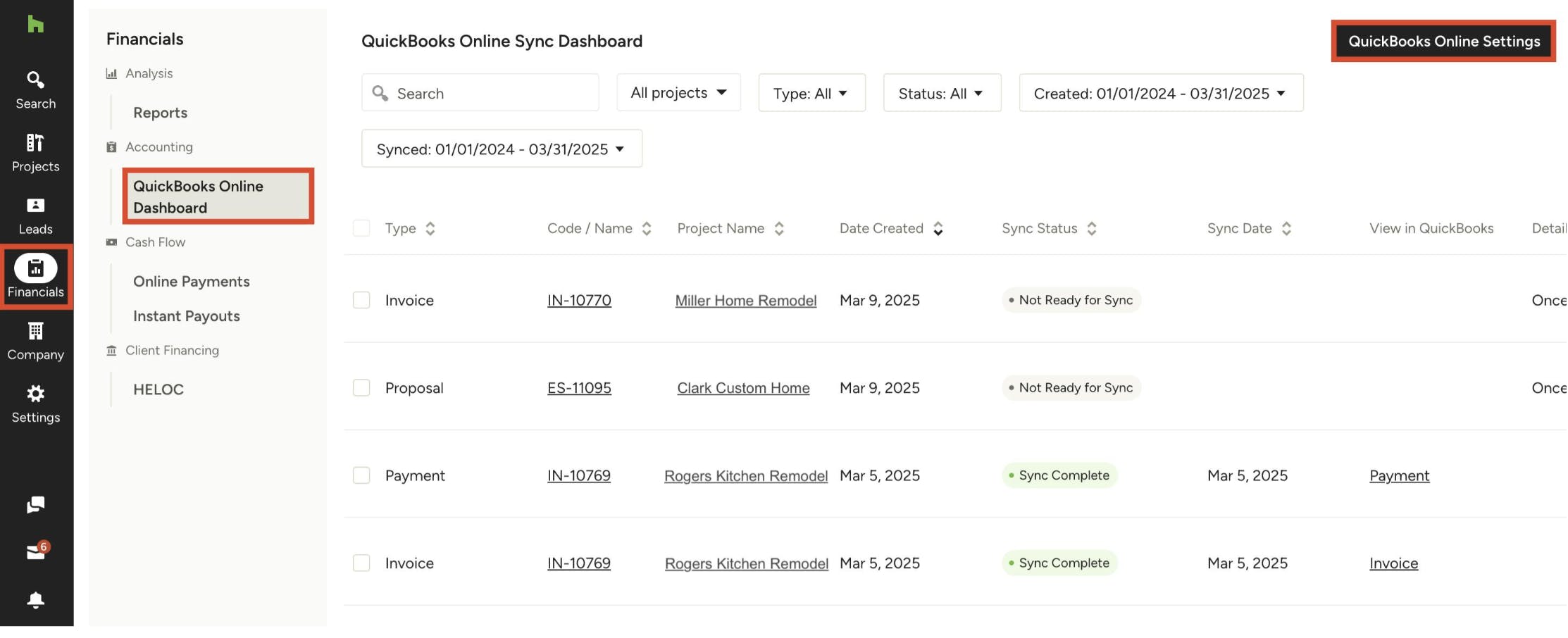Toggle the select-all checkbox in table header

(x=361, y=228)
